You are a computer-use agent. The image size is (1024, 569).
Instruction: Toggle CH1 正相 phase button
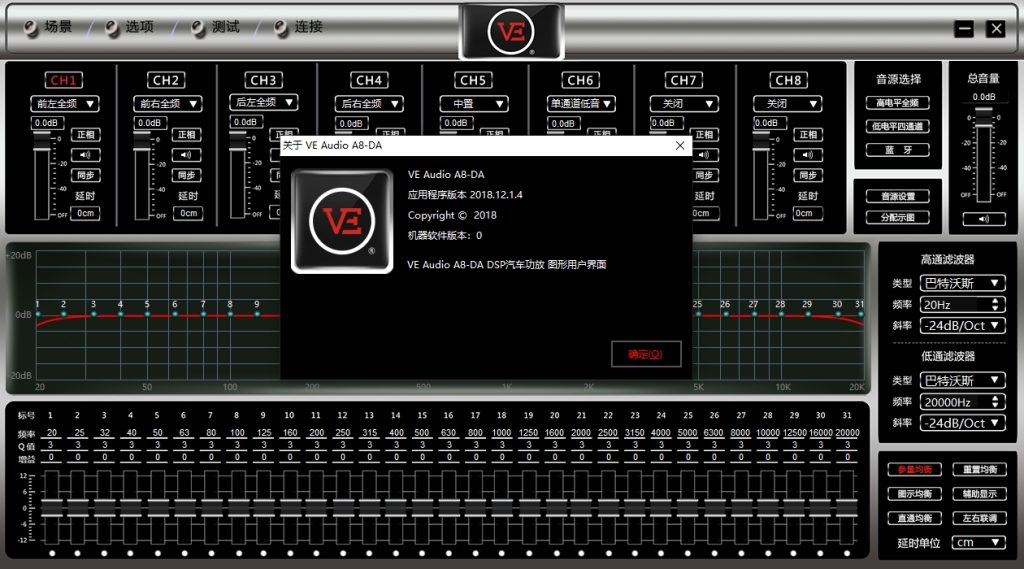point(86,135)
